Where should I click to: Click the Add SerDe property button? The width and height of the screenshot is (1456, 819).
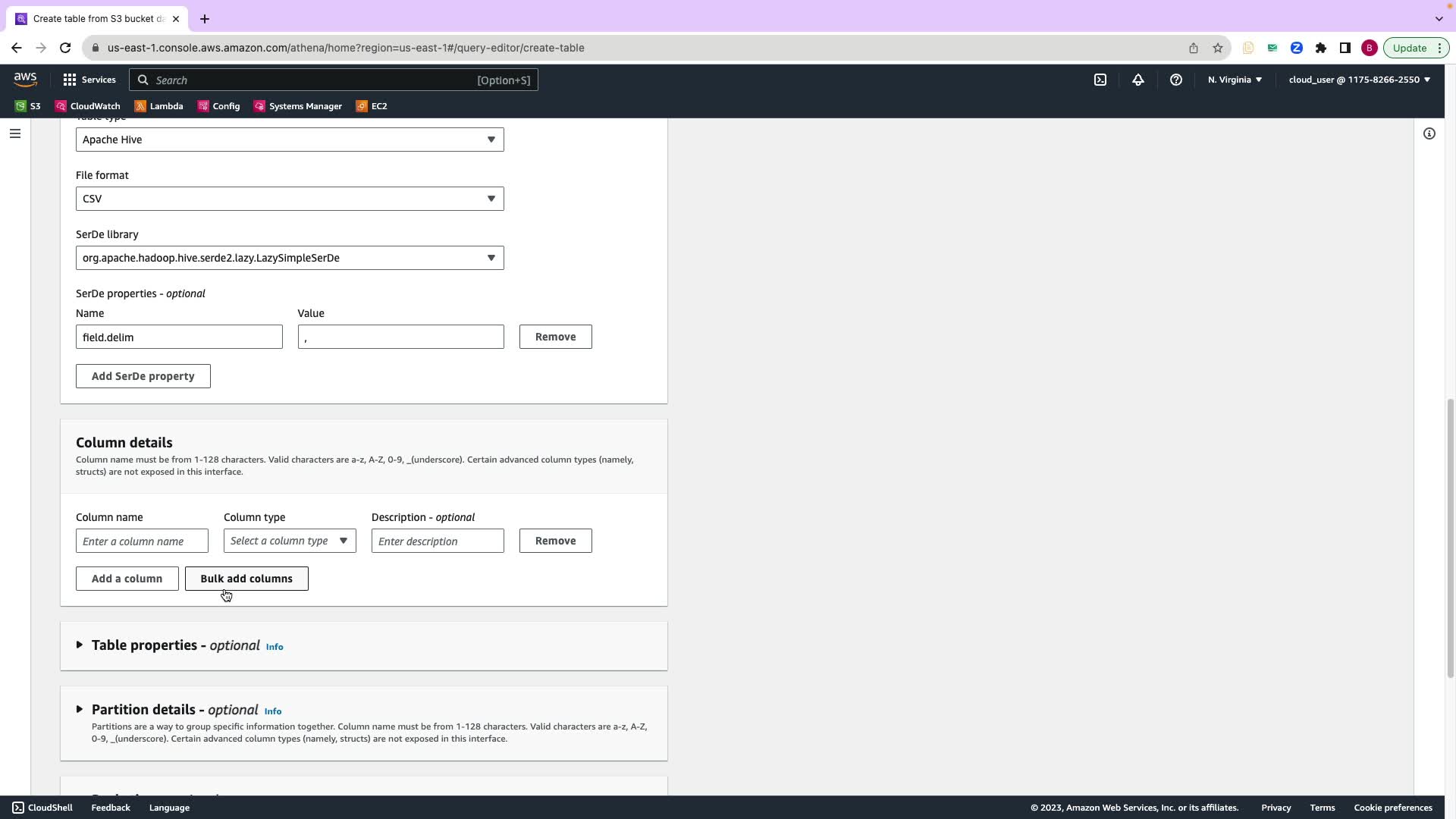coord(143,376)
